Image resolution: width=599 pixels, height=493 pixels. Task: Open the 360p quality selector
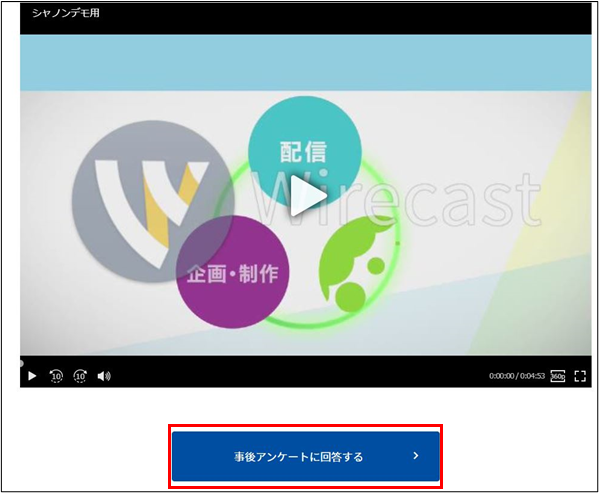pyautogui.click(x=558, y=376)
